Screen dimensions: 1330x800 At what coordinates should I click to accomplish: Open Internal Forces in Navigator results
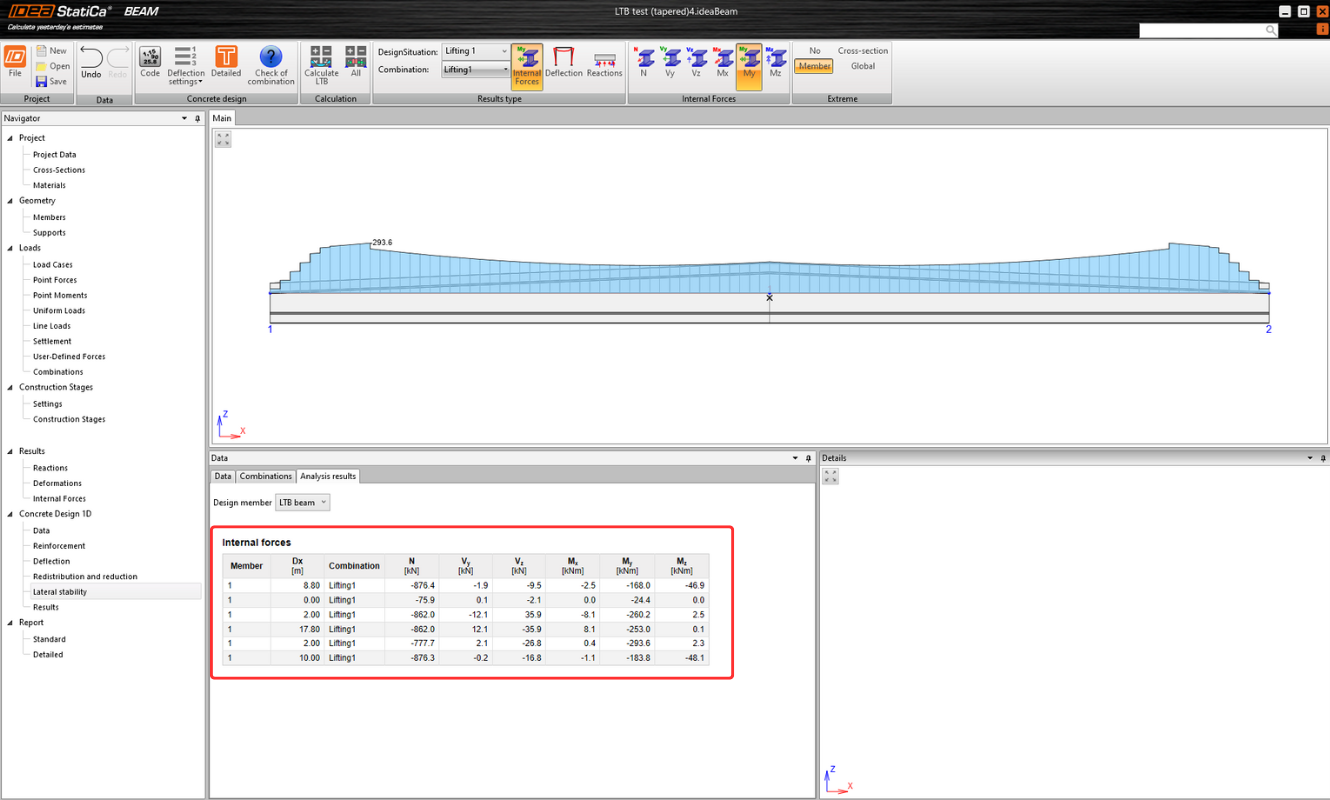(x=59, y=498)
